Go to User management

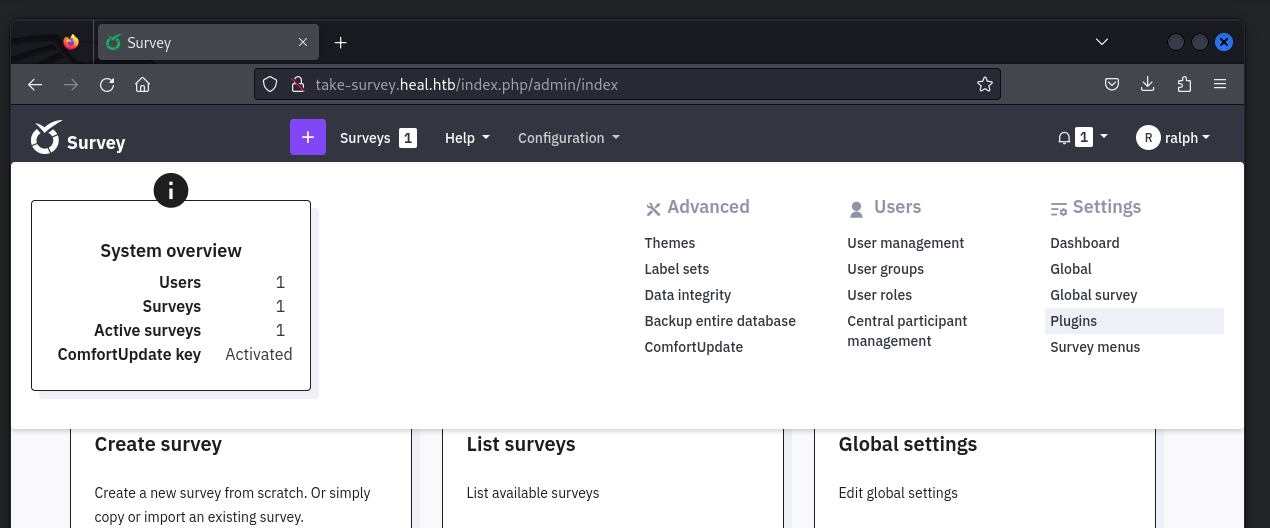click(x=905, y=243)
